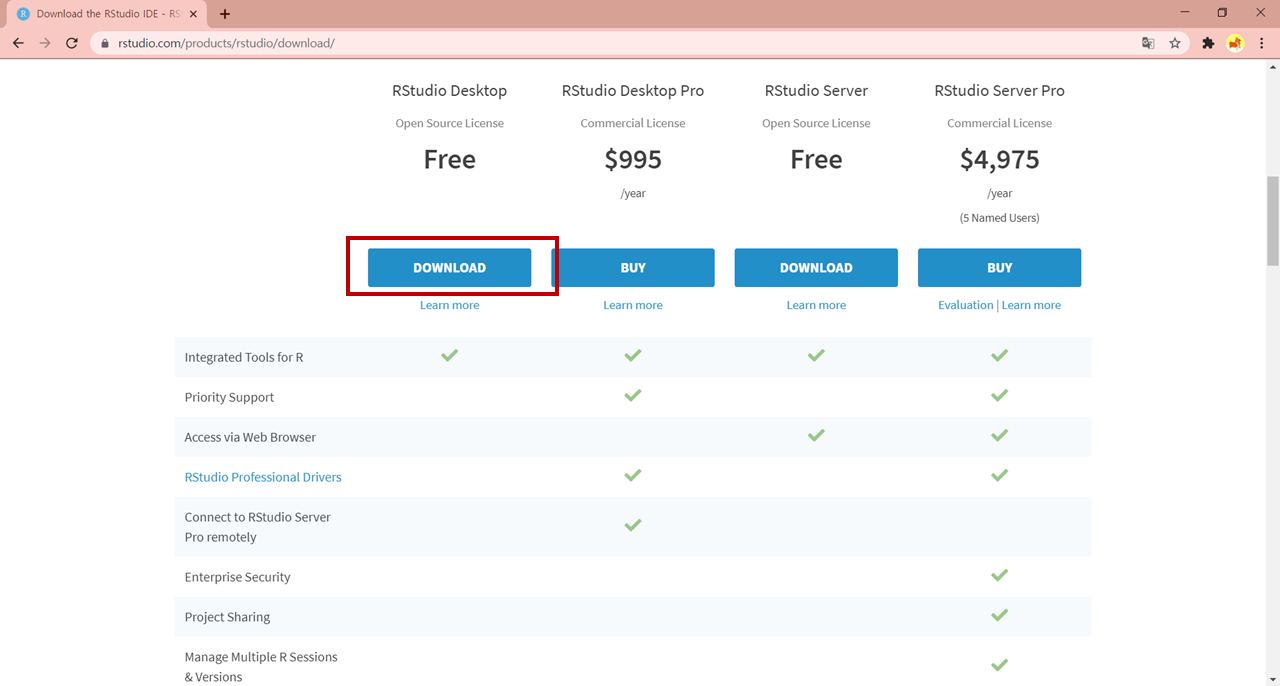The image size is (1280, 686).
Task: Go back to previous page
Action: (x=18, y=43)
